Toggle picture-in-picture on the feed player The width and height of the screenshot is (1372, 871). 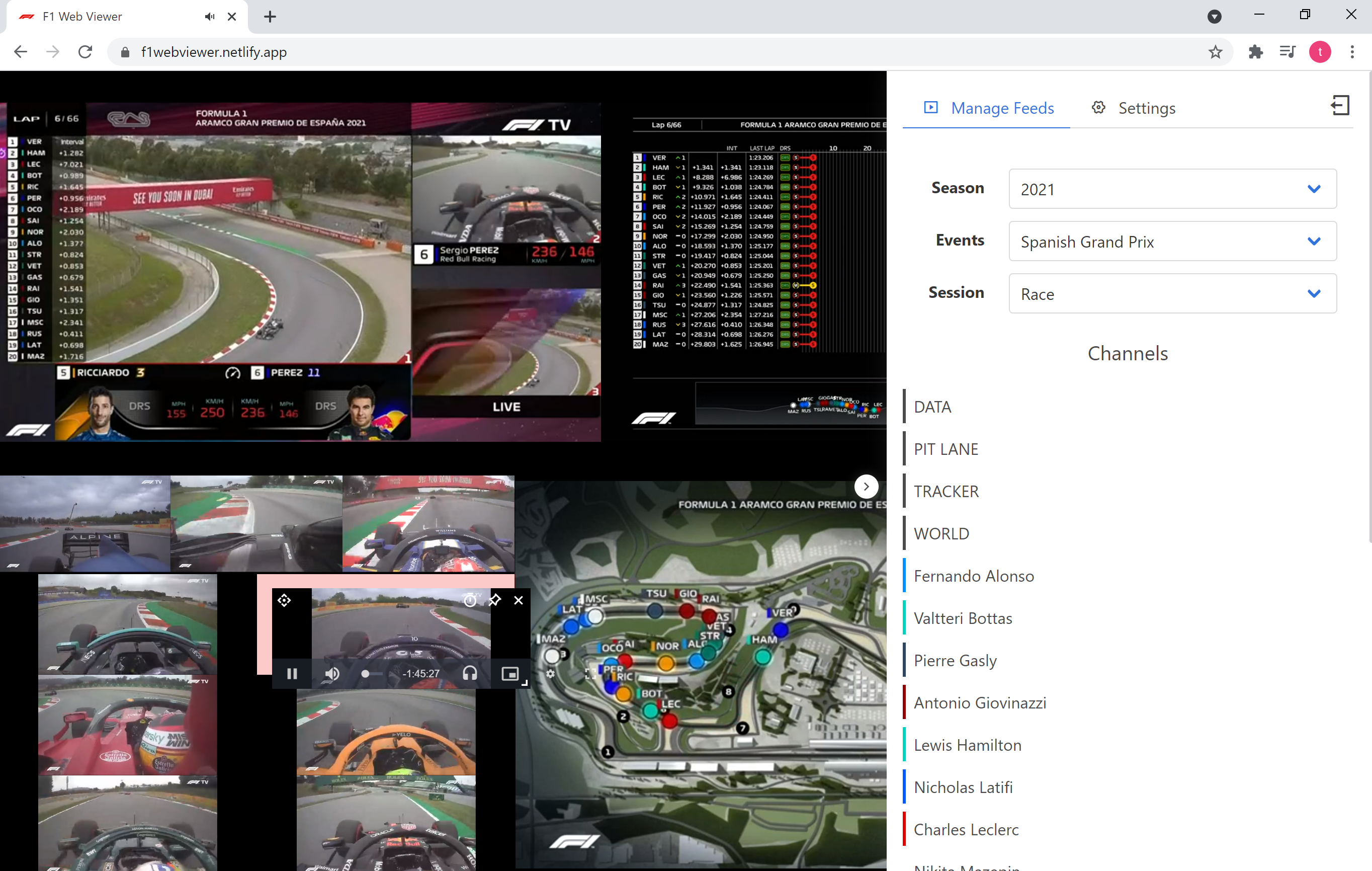(509, 674)
